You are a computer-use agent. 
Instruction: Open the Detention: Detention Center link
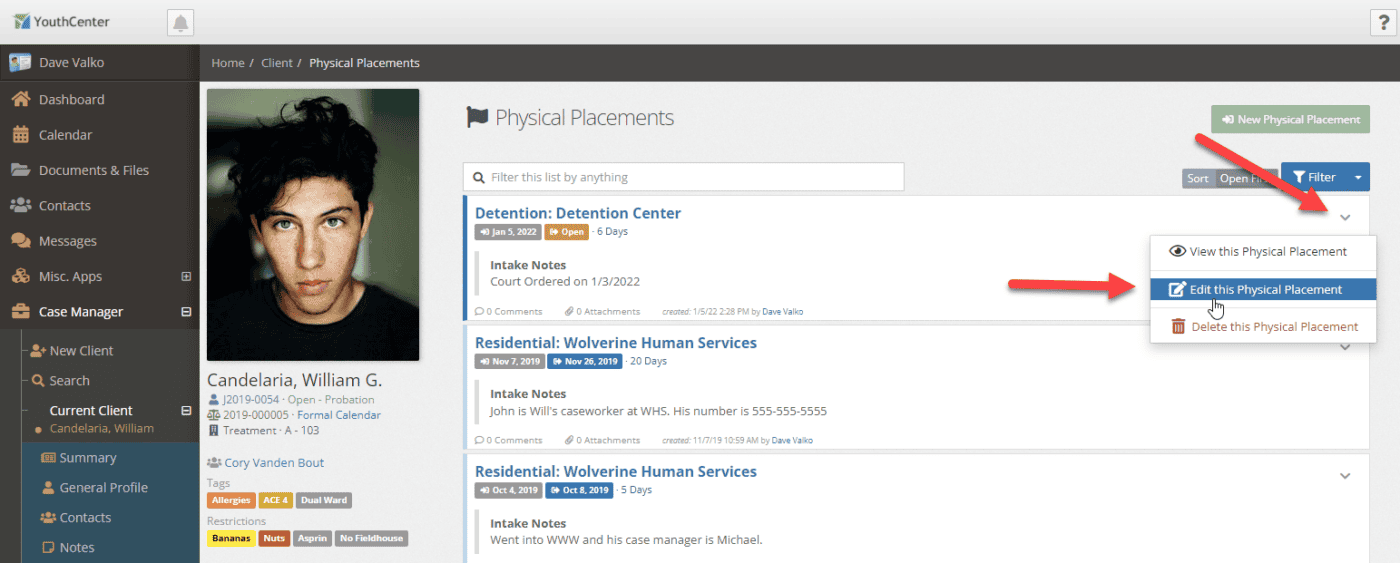pyautogui.click(x=578, y=213)
